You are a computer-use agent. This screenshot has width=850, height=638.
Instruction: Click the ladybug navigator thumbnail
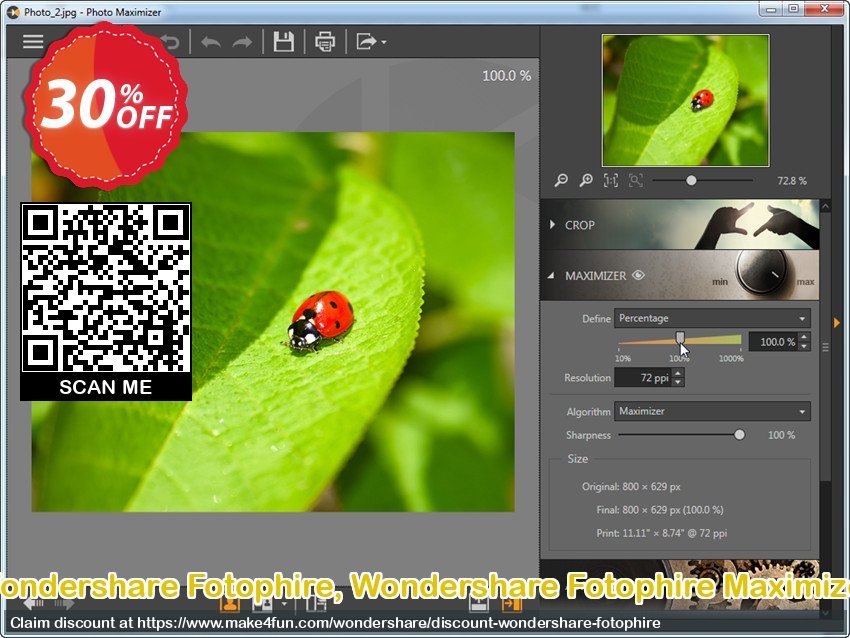pos(686,100)
